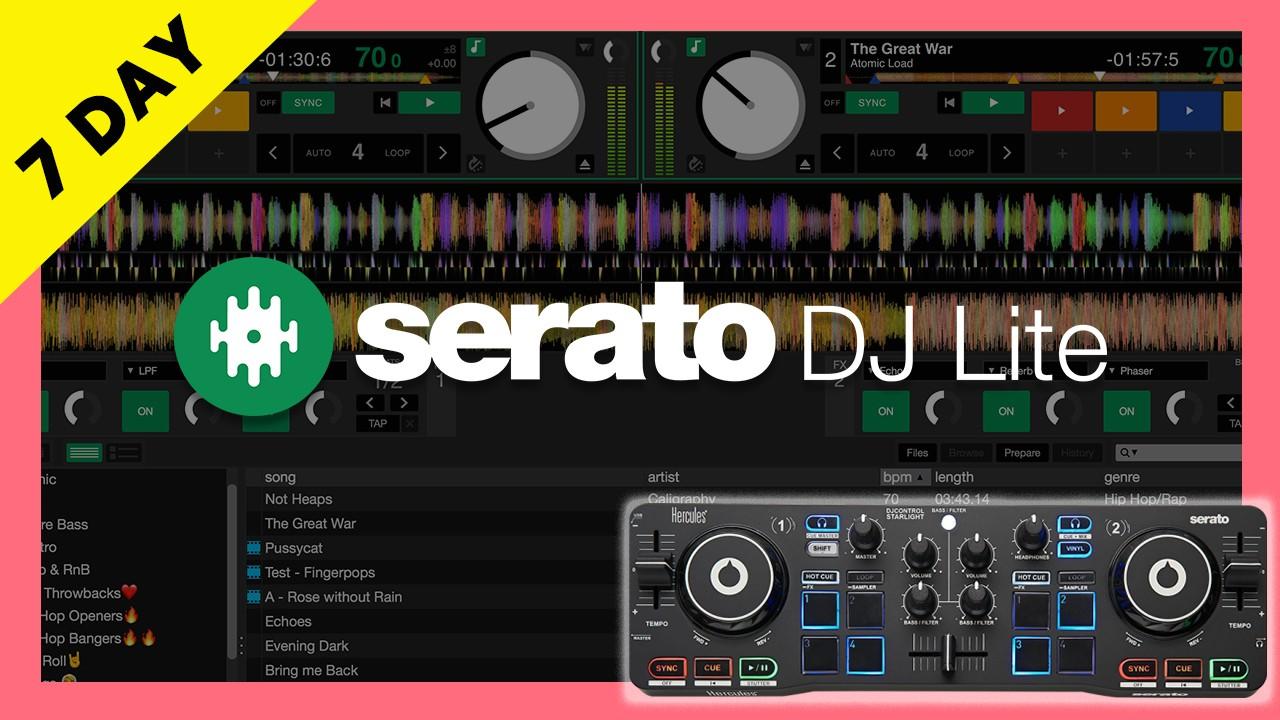Eject the track from deck 1
Image resolution: width=1280 pixels, height=720 pixels.
[x=585, y=164]
